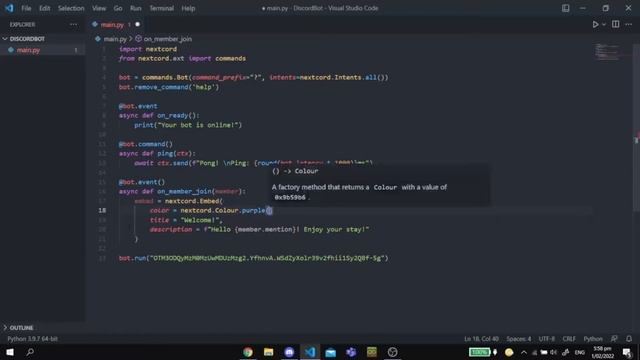The image size is (640, 360).
Task: Open the Windows Start menu
Action: [10, 352]
